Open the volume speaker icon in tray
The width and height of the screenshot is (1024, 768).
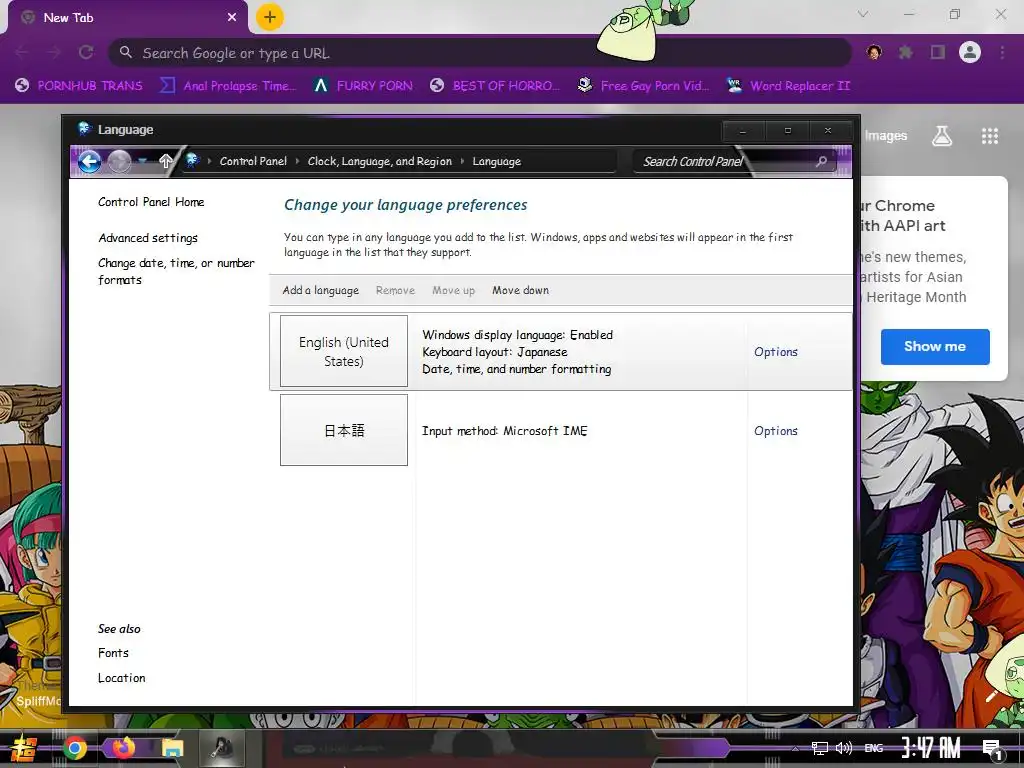pyautogui.click(x=844, y=748)
